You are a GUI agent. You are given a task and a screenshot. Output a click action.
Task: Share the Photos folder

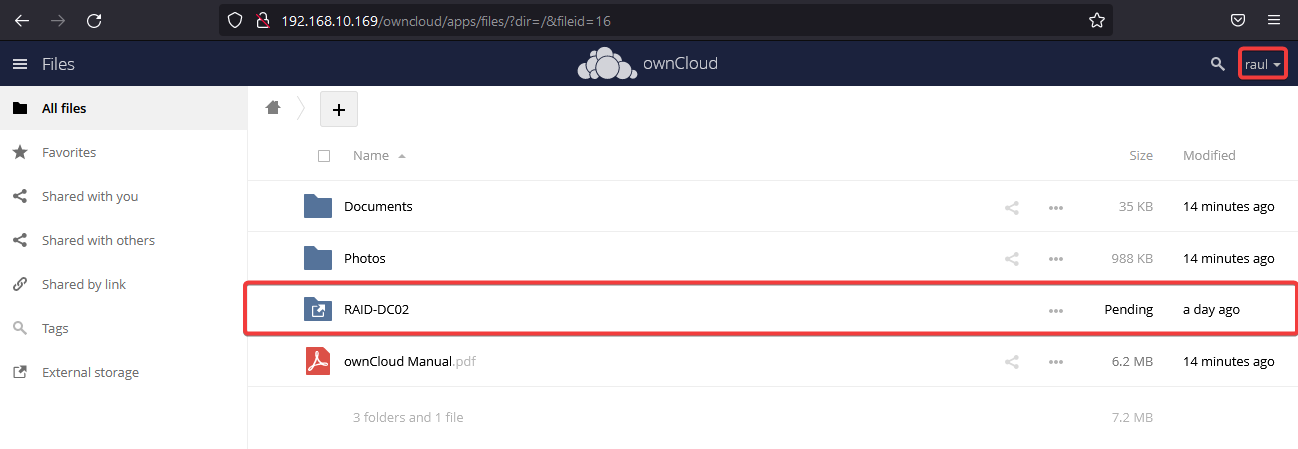tap(1012, 259)
